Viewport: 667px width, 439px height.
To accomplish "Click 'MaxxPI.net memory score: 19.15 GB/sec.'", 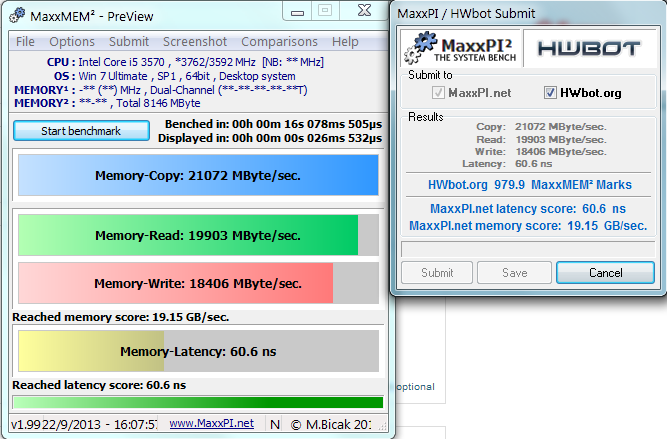I will (528, 225).
